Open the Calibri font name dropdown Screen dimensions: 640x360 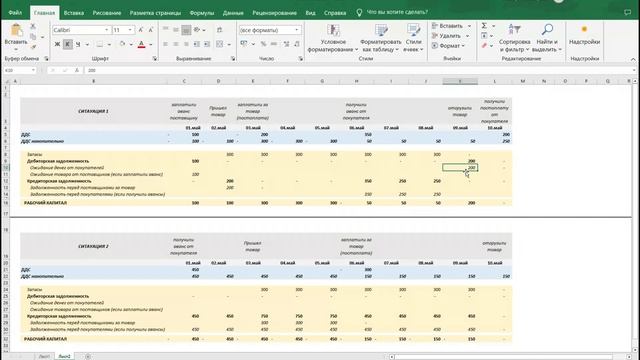coord(107,30)
